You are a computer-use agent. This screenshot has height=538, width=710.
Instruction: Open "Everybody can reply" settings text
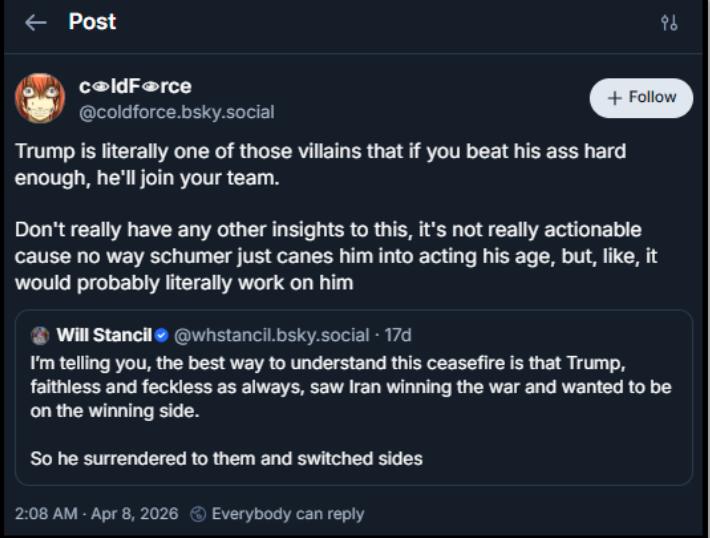(287, 514)
